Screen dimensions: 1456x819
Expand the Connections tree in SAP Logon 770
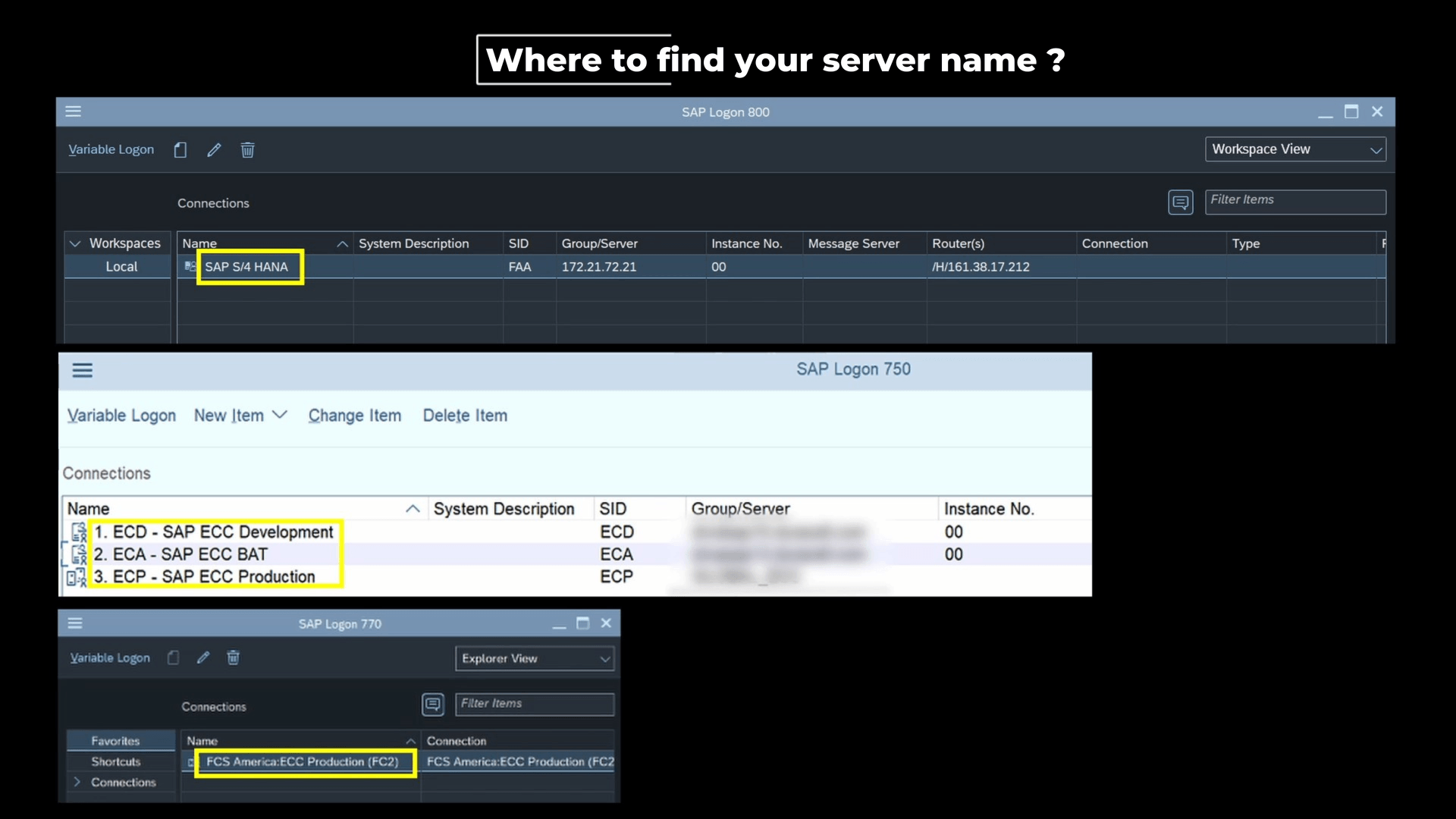pos(77,782)
